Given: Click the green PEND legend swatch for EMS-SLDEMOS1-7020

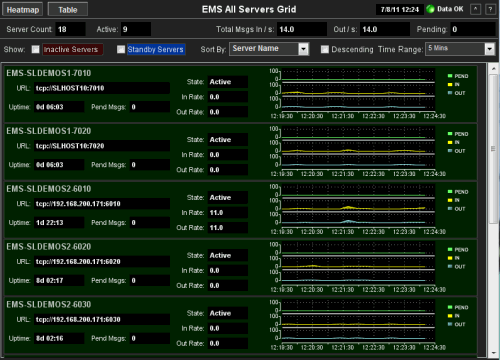Looking at the screenshot, I should [x=450, y=134].
